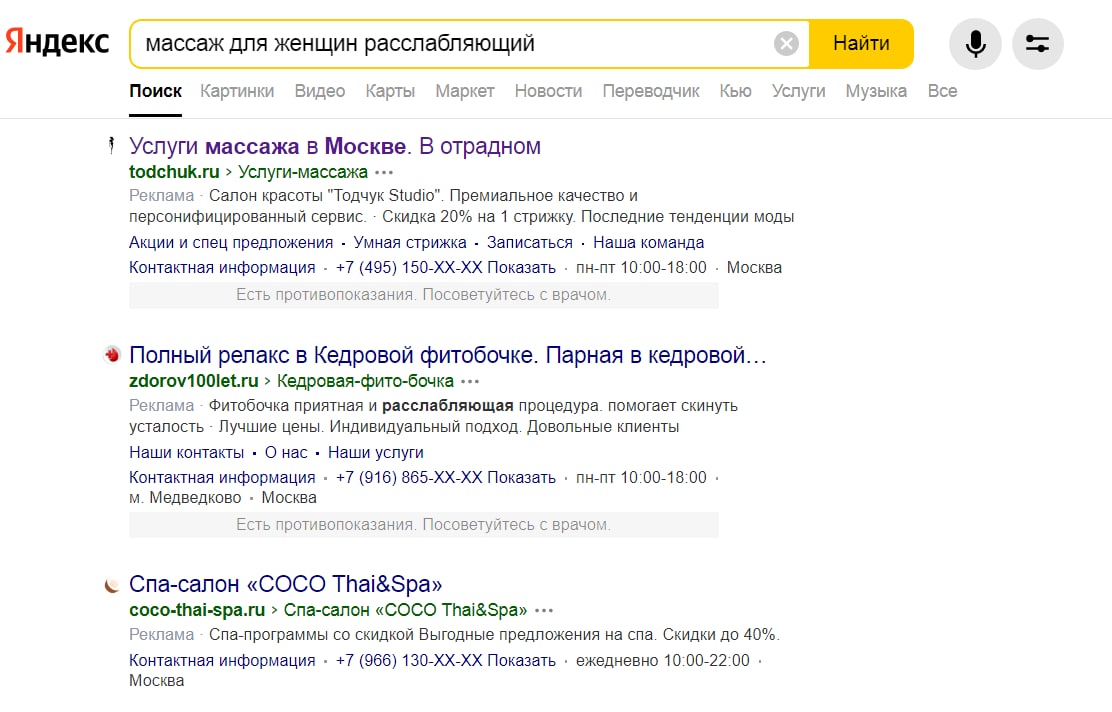1112x712 pixels.
Task: Open result title Услуги массажа в Москве
Action: coord(335,146)
